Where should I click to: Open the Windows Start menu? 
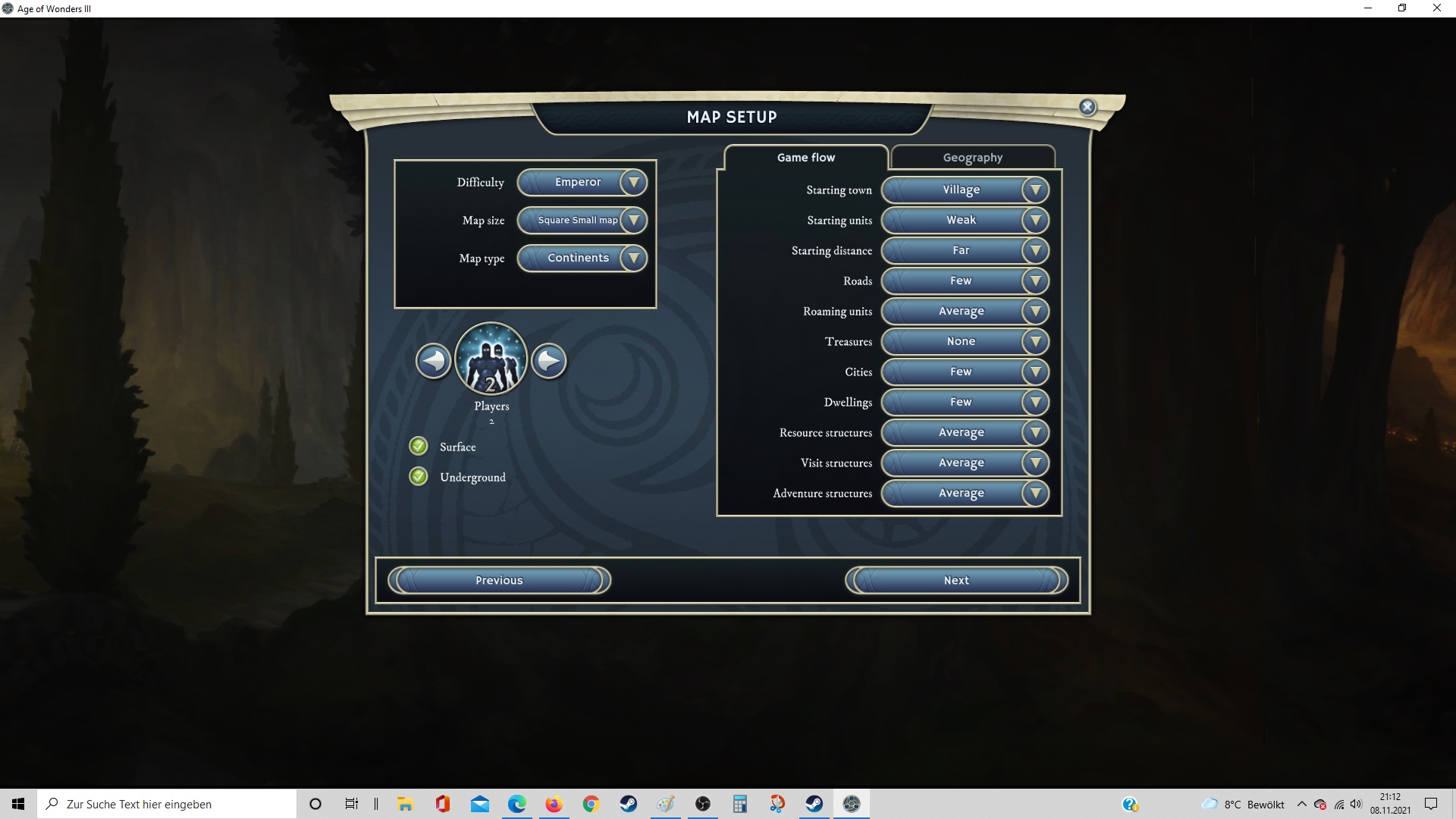18,804
